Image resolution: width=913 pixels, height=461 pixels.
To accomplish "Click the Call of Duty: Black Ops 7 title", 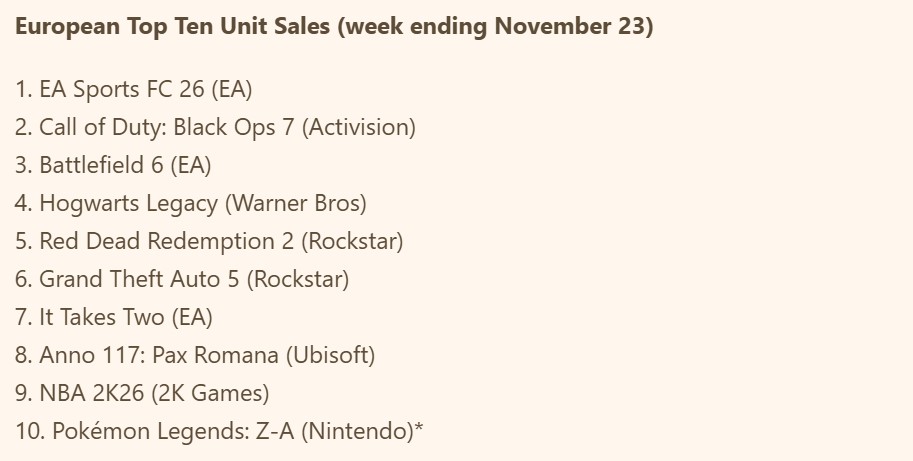I will [x=167, y=127].
